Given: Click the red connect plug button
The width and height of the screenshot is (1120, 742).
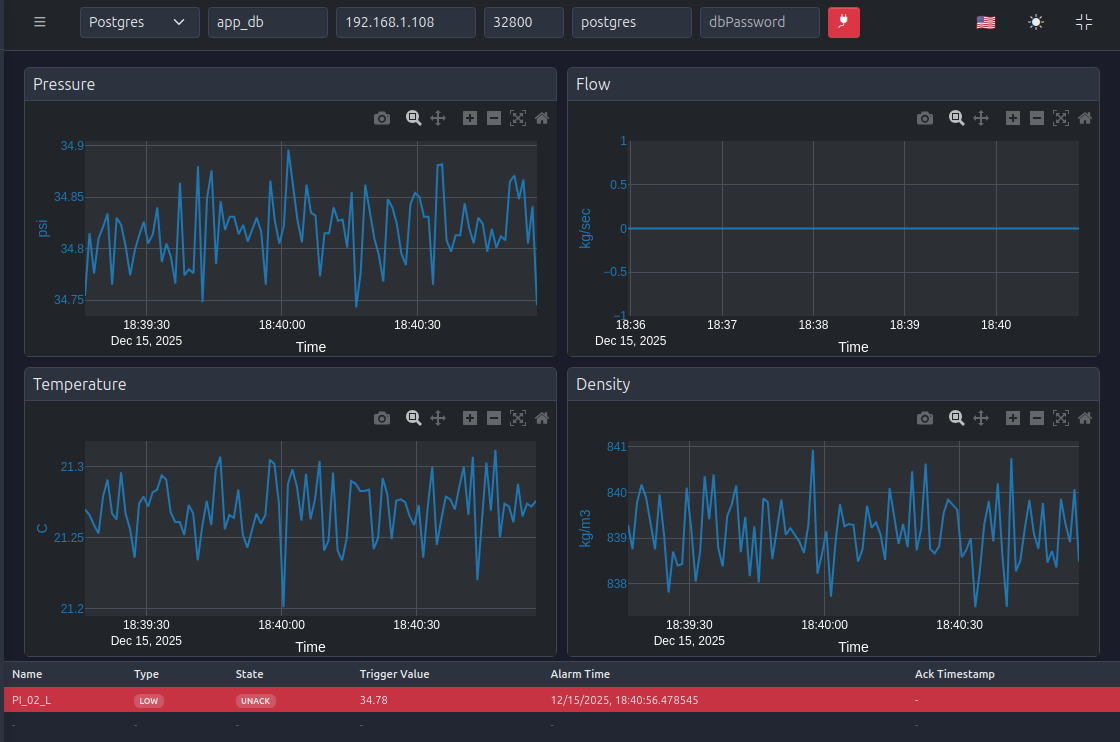Looking at the screenshot, I should pyautogui.click(x=844, y=22).
